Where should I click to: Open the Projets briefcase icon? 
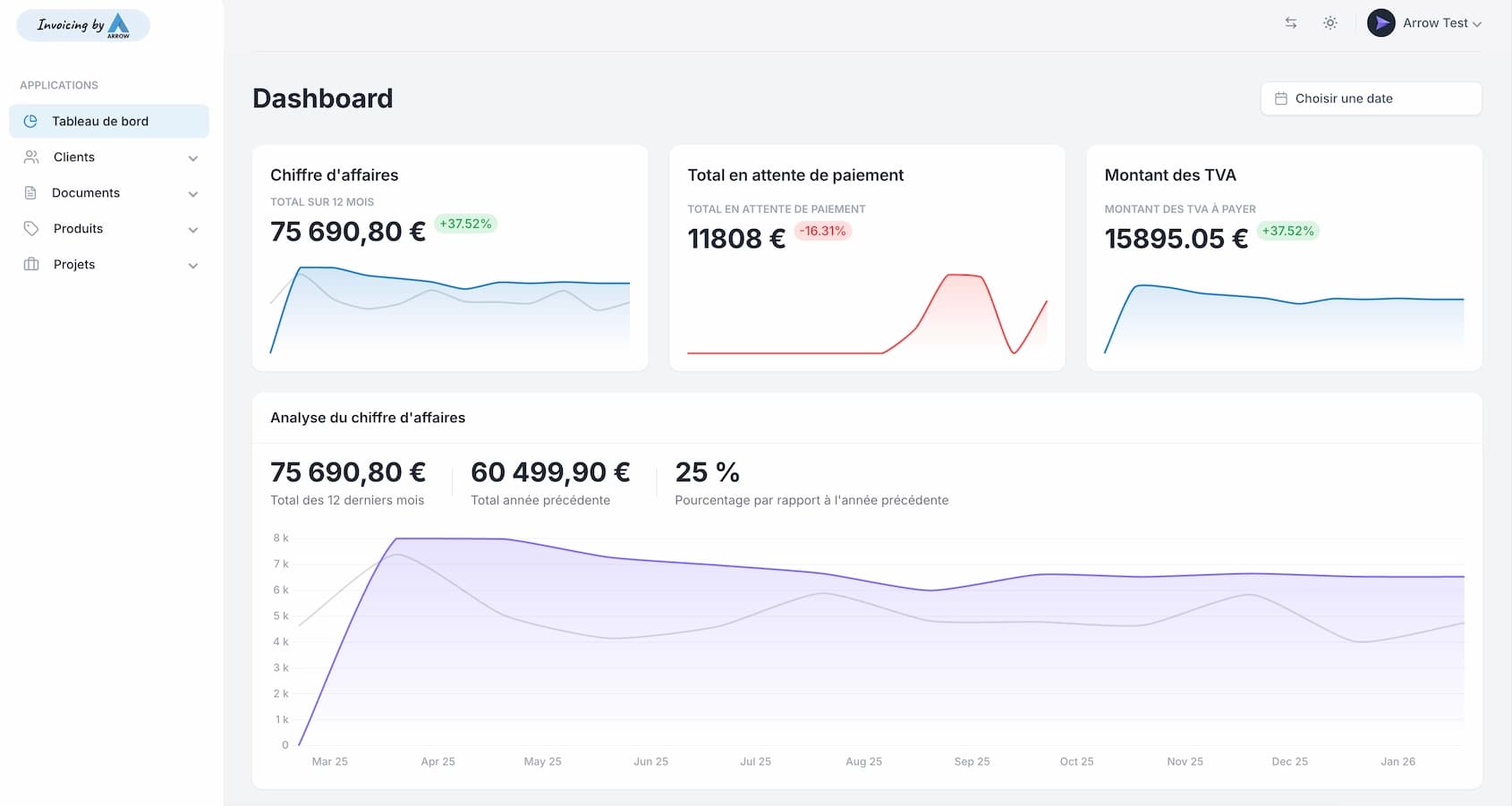(x=30, y=264)
